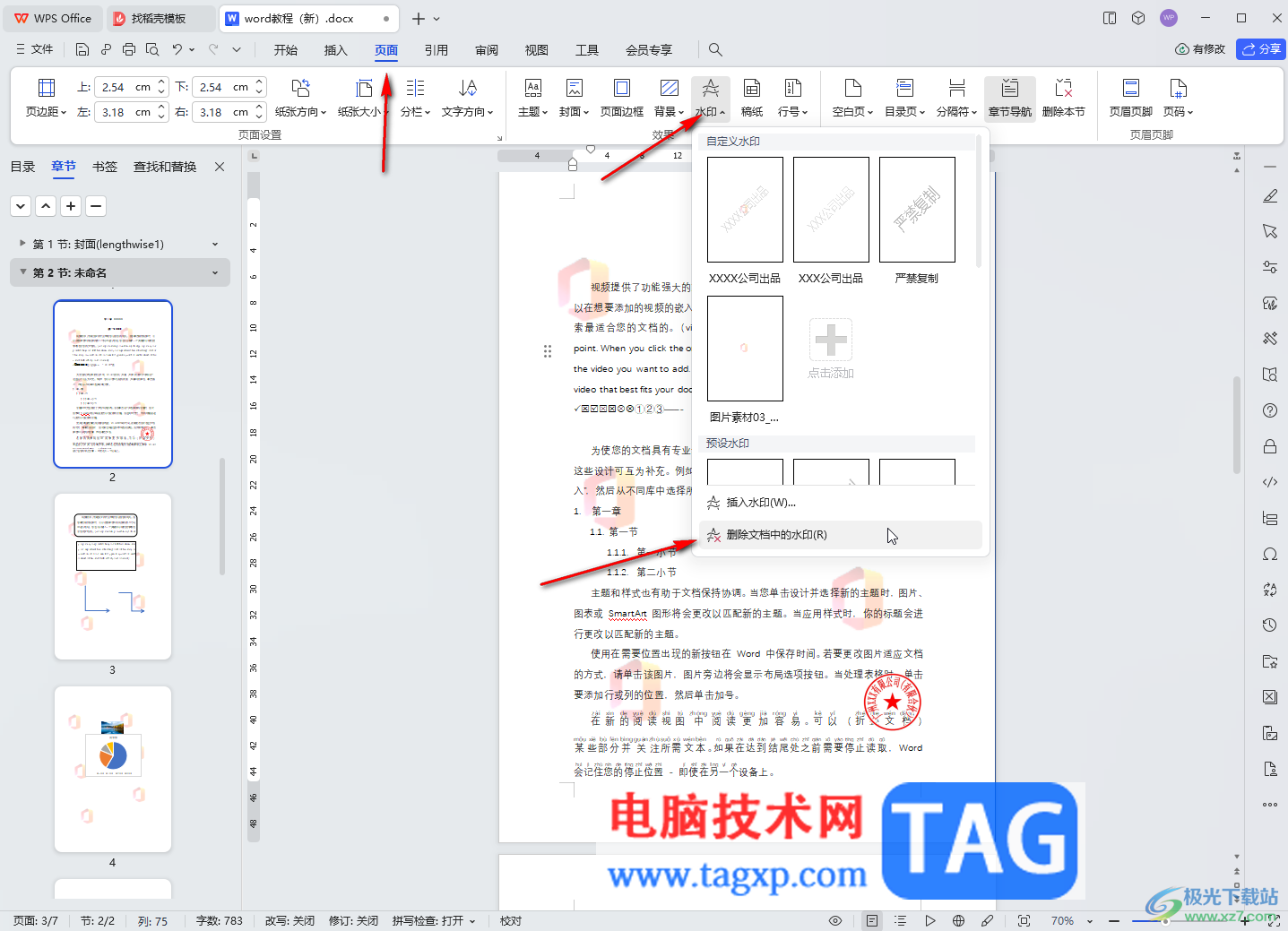Screen dimensions: 1288x931
Task: Open the Cover page gallery
Action: point(574,98)
